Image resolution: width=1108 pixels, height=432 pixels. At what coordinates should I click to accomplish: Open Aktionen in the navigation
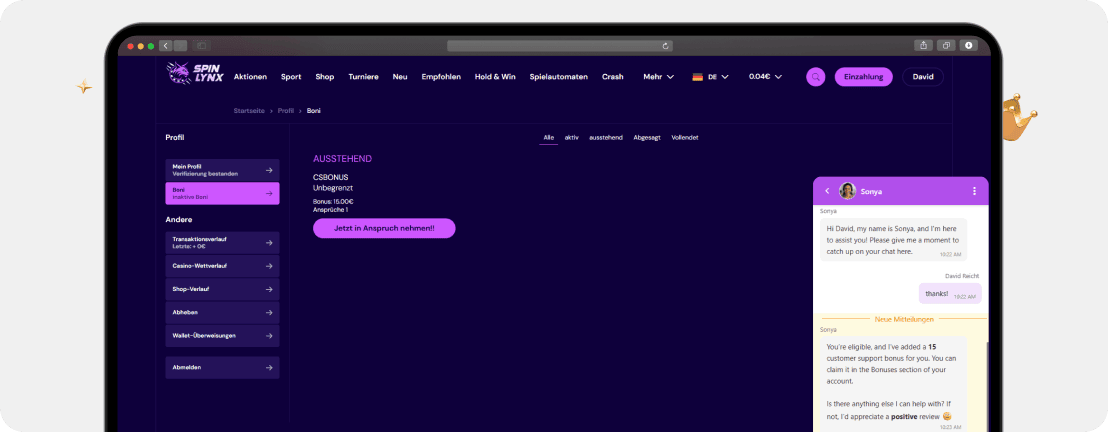coord(250,77)
